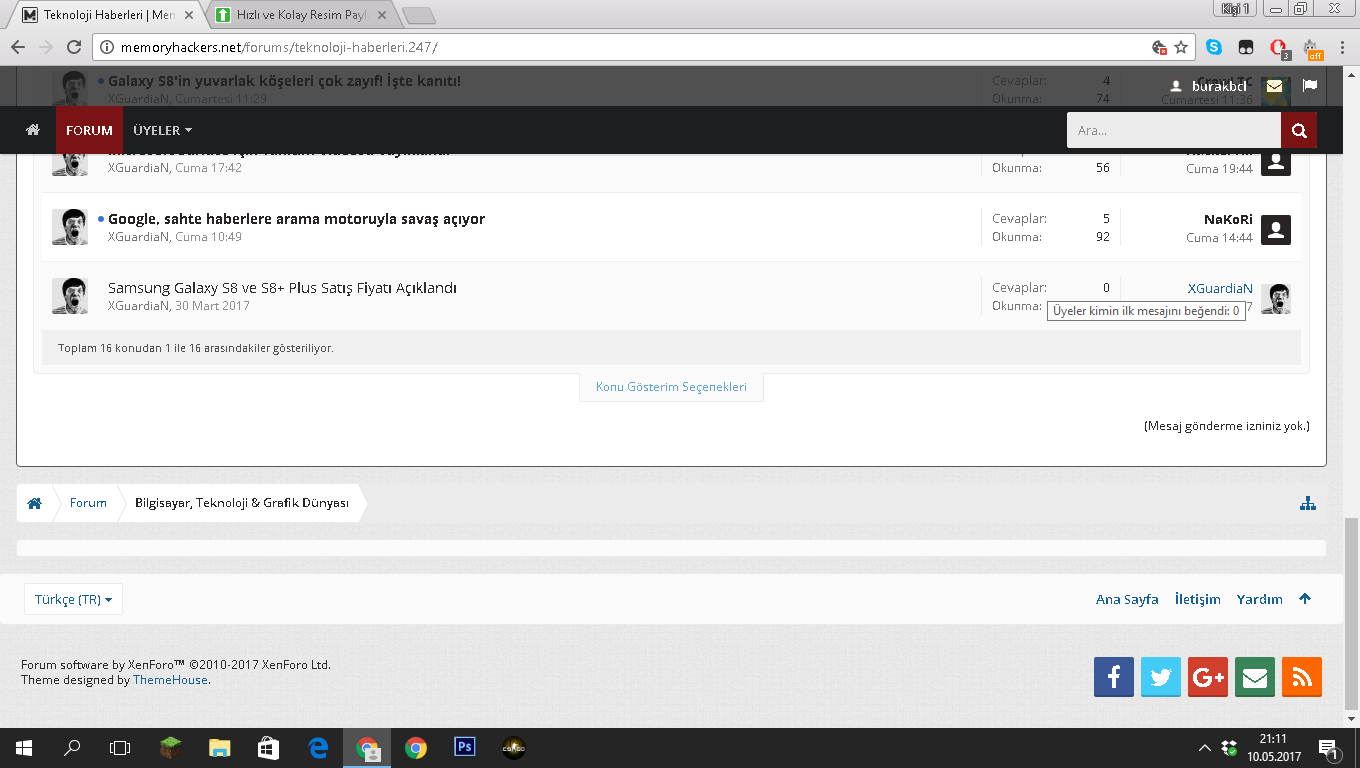Click the Kişi 1 profile button
Viewport: 1360px width, 768px height.
[1235, 8]
